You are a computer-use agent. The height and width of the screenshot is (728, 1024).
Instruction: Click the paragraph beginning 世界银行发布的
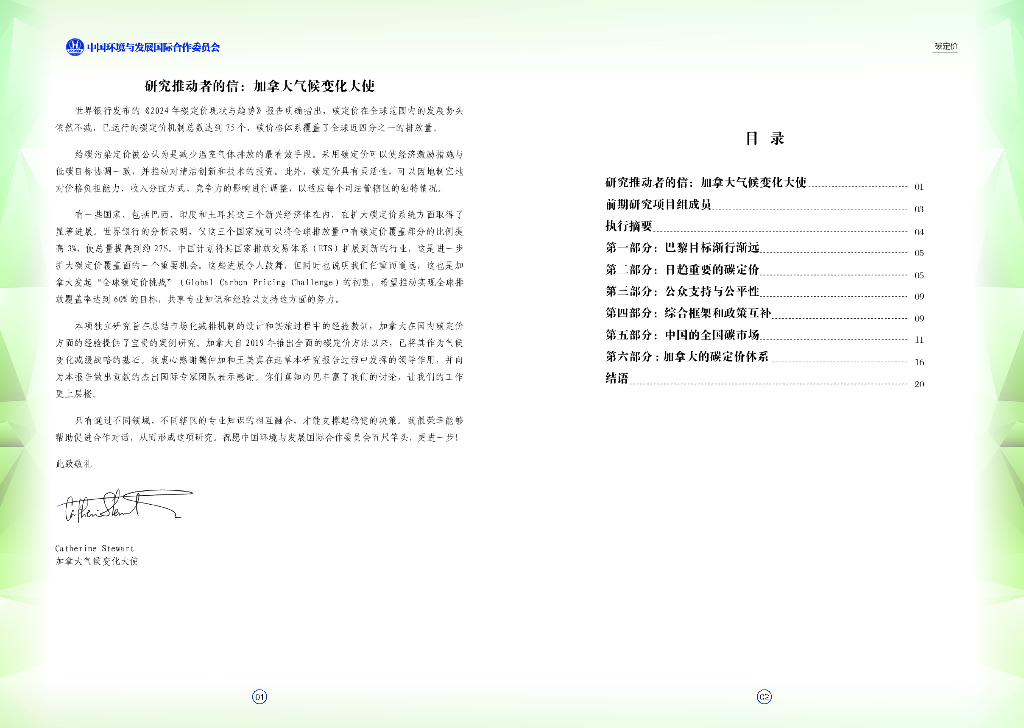(x=259, y=119)
